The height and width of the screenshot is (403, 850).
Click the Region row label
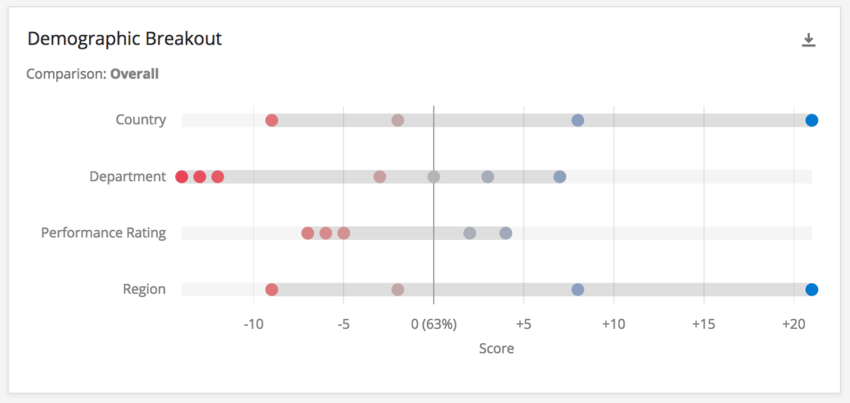click(144, 290)
